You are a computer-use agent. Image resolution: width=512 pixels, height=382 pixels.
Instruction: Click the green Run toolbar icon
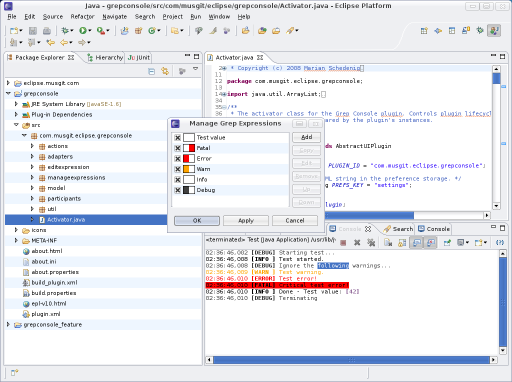83,31
